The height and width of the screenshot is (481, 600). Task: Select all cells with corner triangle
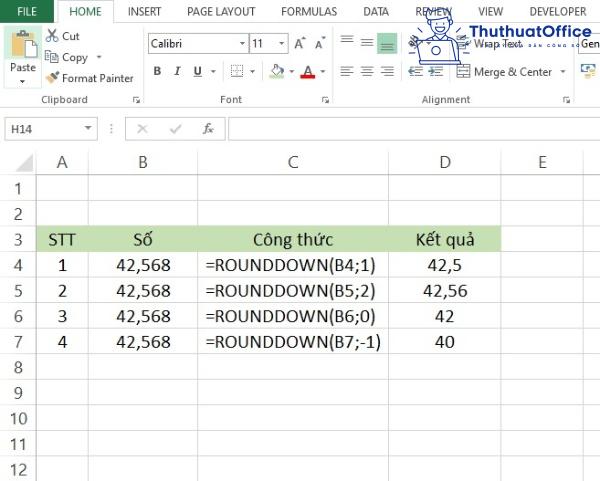25,163
